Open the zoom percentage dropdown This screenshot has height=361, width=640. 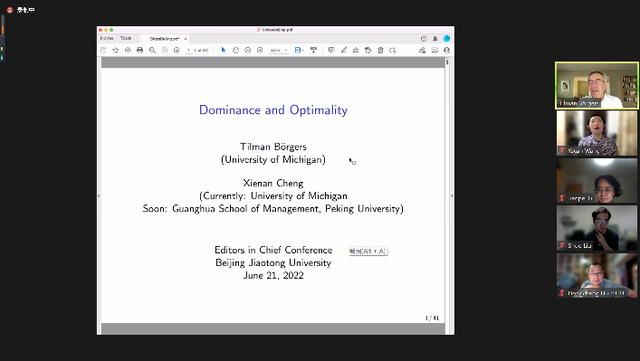click(x=278, y=50)
